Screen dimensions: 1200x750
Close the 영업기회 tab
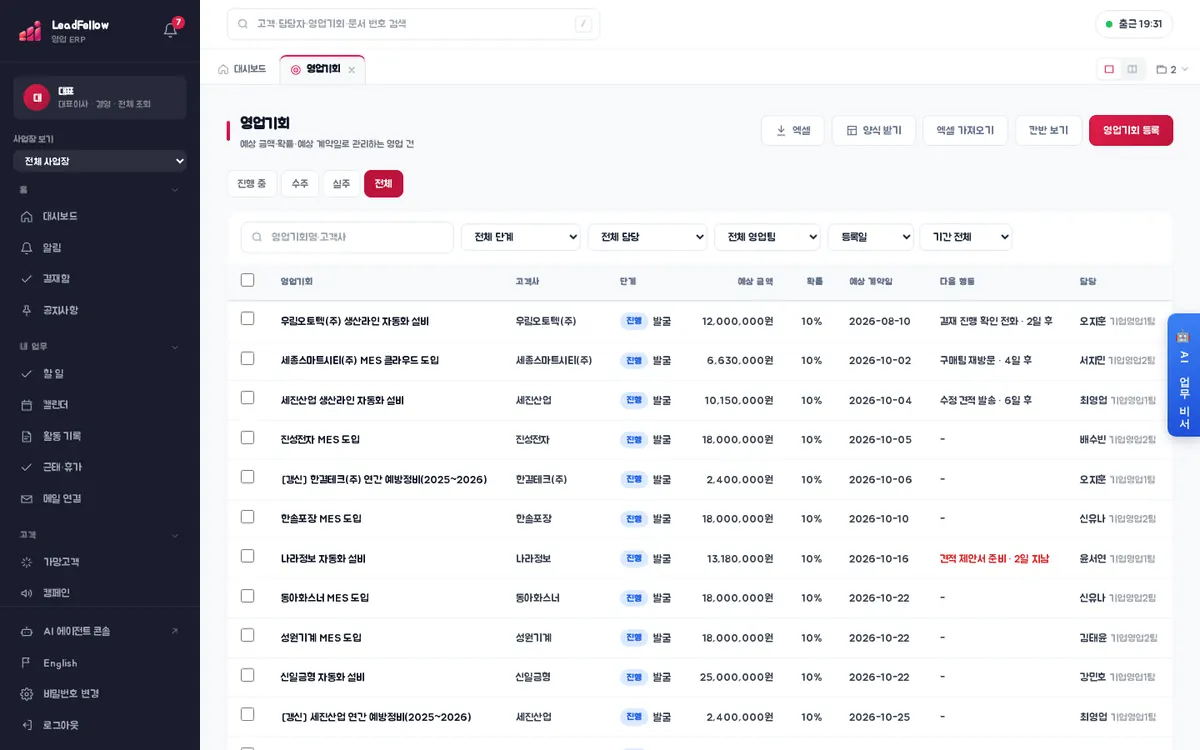point(351,70)
